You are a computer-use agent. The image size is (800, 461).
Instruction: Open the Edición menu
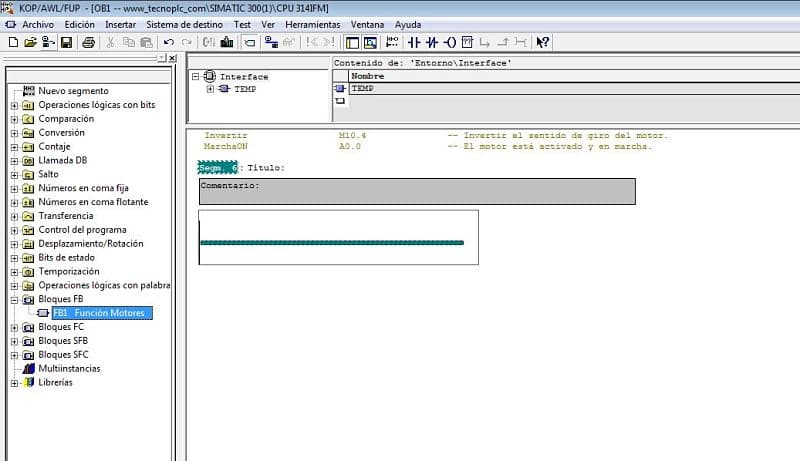click(x=80, y=24)
